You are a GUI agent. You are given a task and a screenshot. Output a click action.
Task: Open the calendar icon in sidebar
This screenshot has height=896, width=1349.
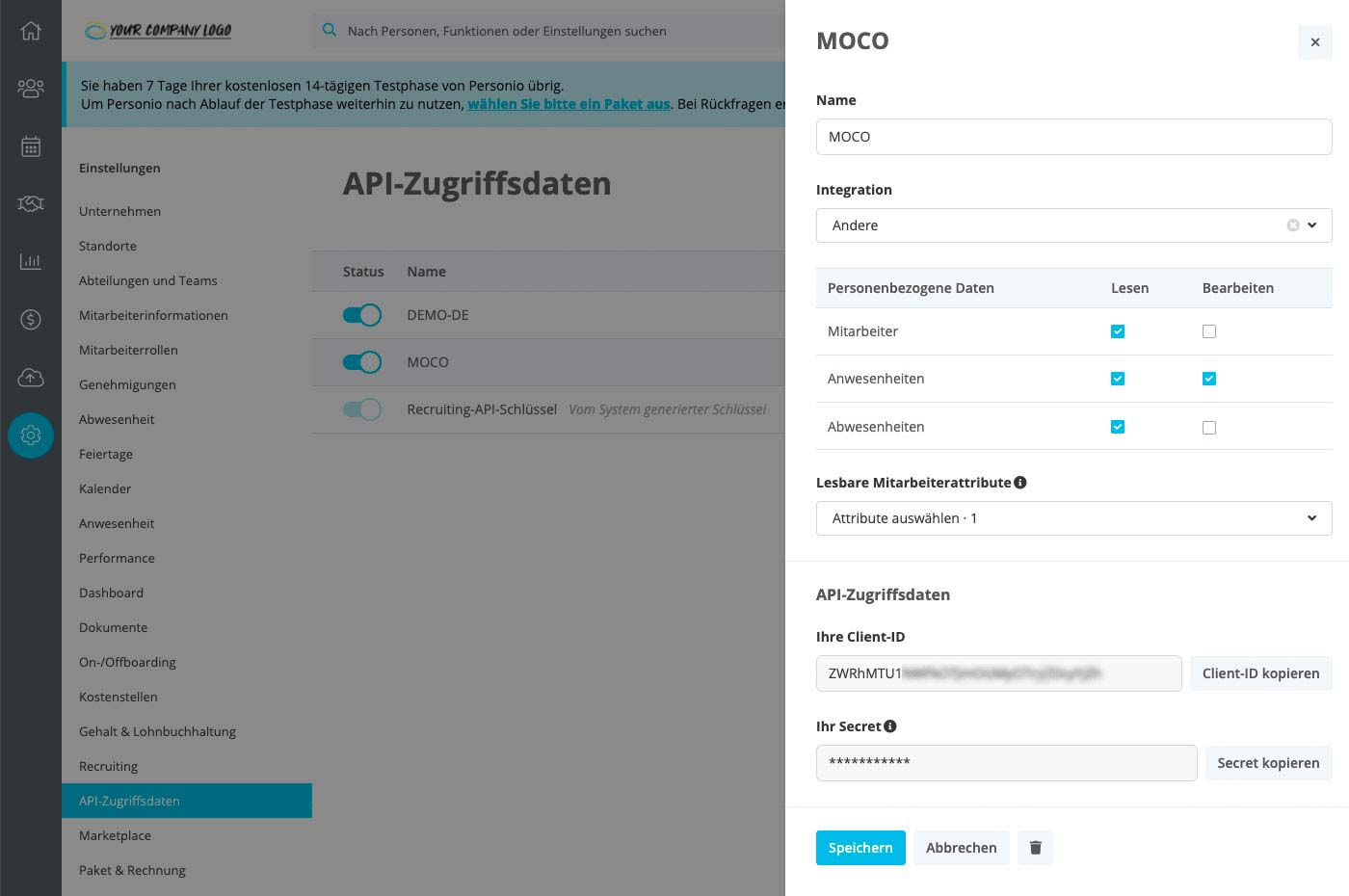31,146
